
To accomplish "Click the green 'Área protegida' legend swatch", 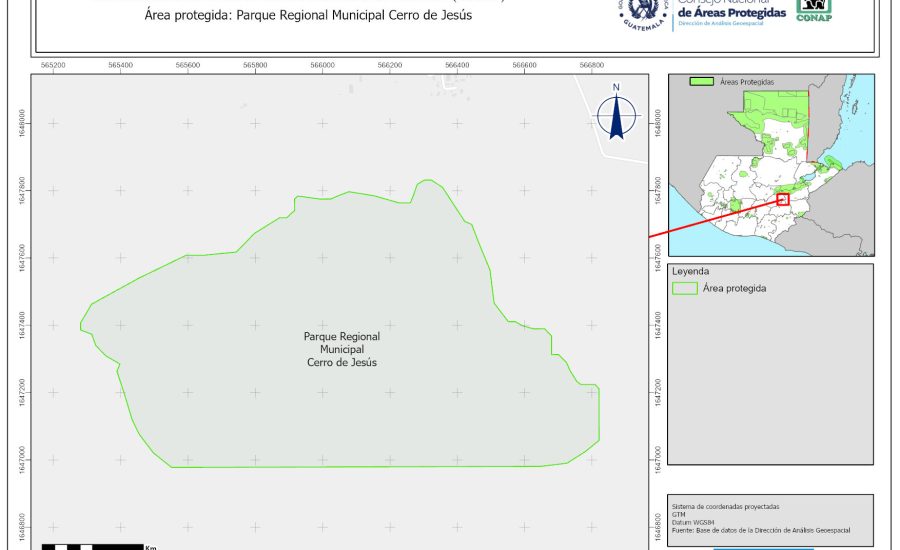I will [x=685, y=288].
